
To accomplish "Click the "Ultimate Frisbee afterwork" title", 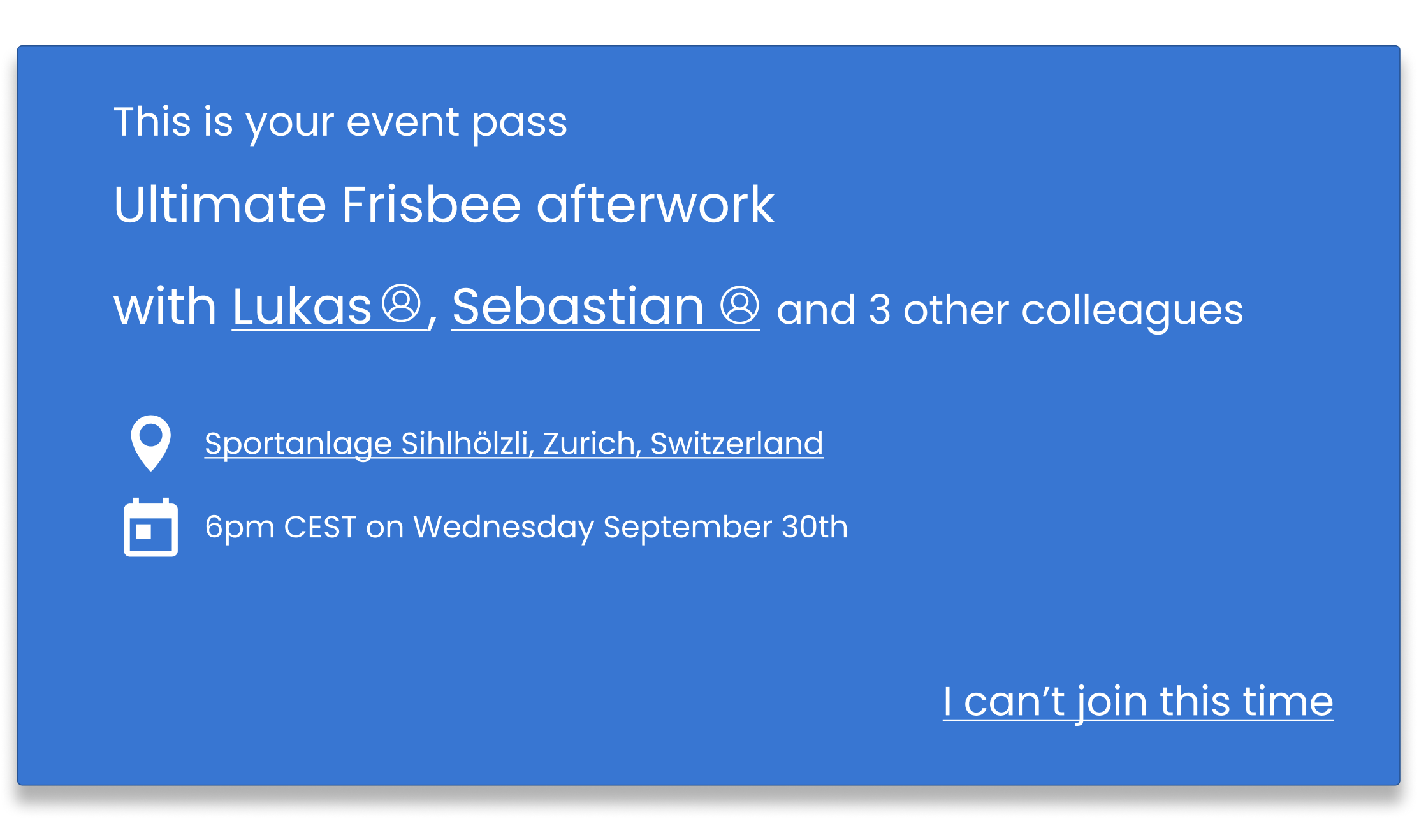I will point(444,205).
